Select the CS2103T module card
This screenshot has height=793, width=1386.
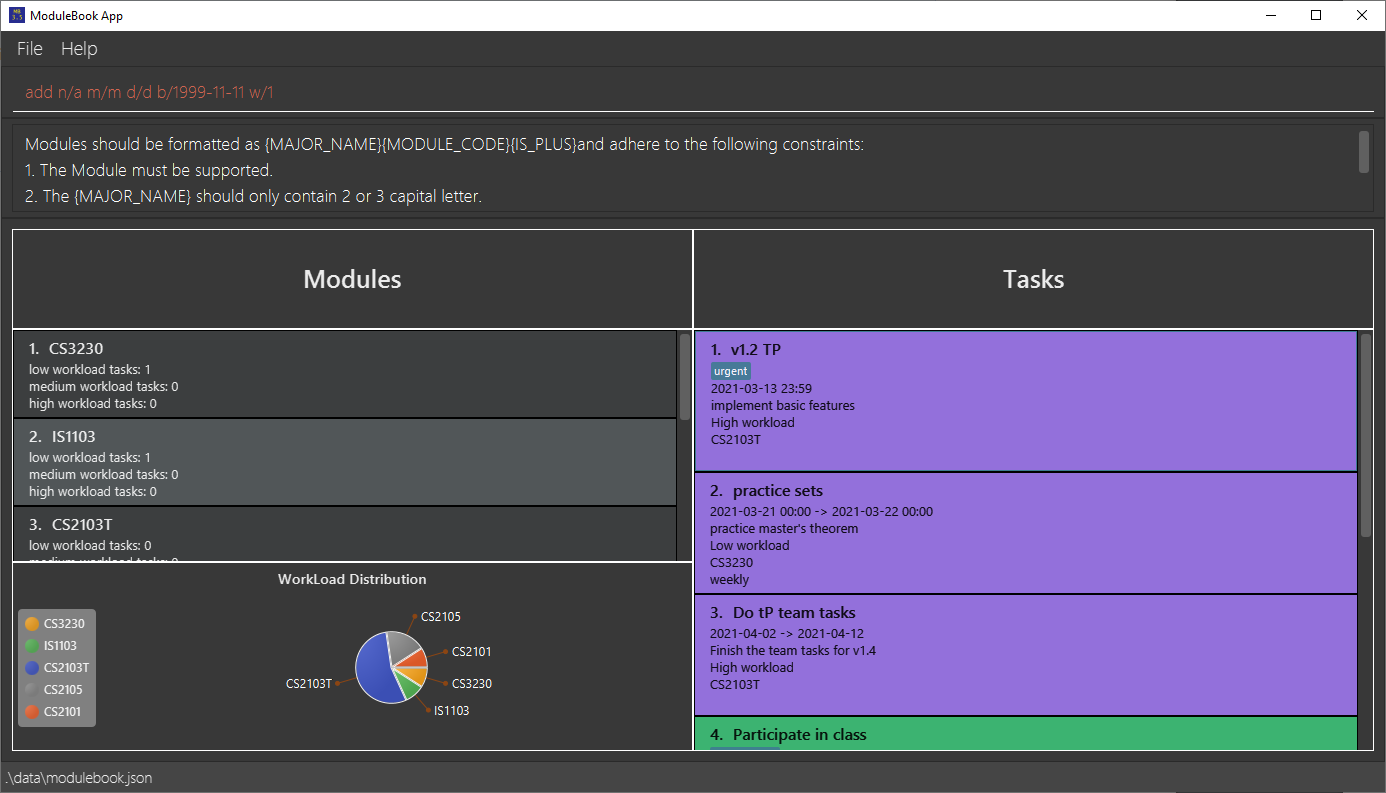pos(345,534)
